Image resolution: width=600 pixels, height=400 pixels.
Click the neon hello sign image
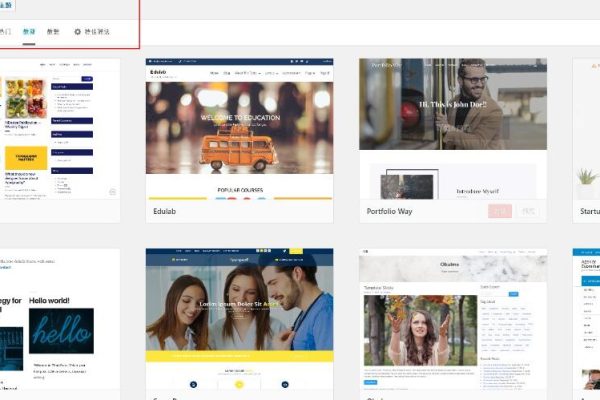[60, 330]
